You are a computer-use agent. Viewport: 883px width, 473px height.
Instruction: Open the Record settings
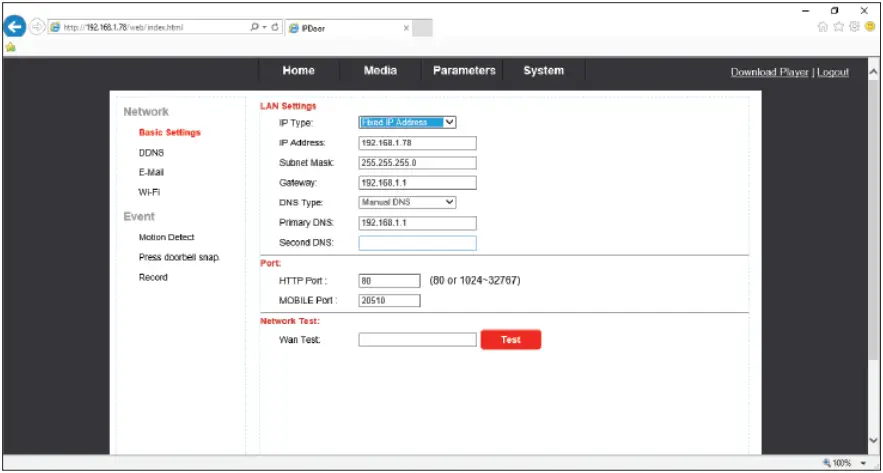click(x=153, y=278)
